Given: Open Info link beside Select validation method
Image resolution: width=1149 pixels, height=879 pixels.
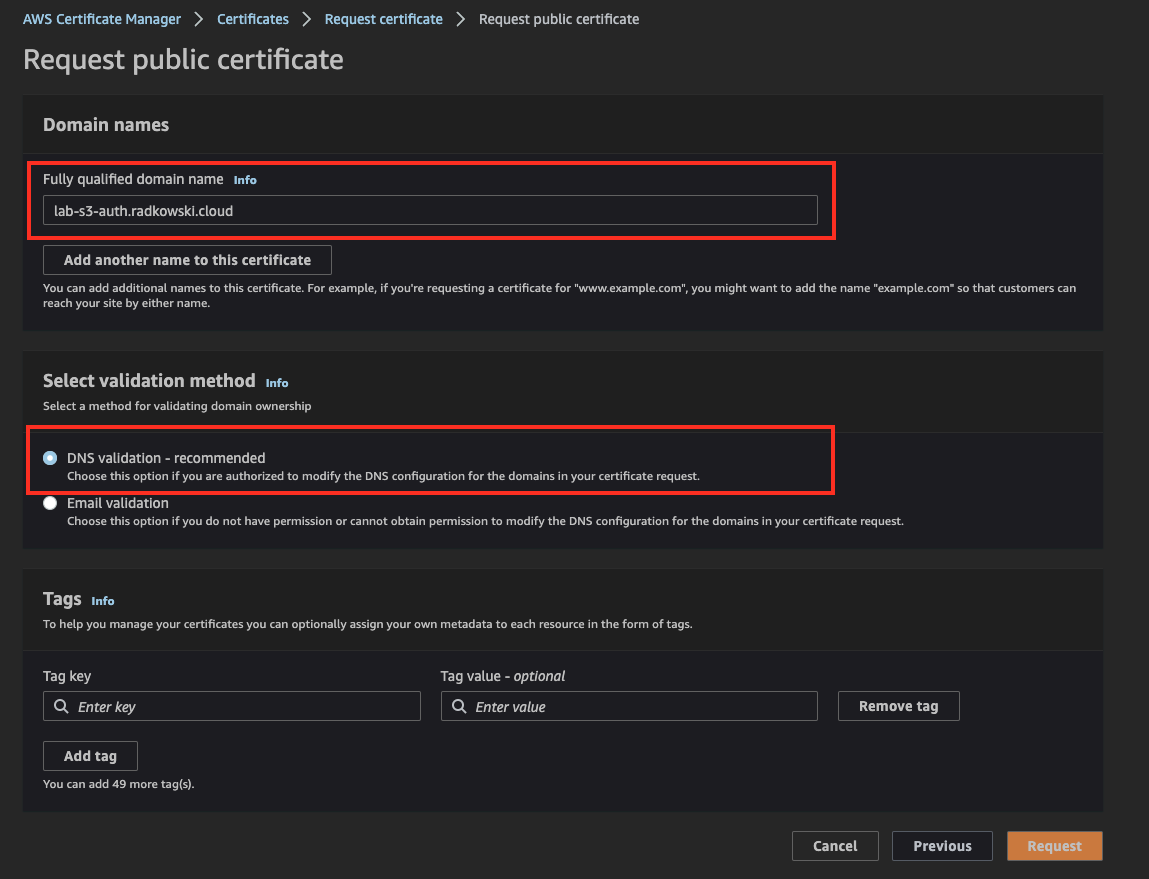Looking at the screenshot, I should click(276, 382).
